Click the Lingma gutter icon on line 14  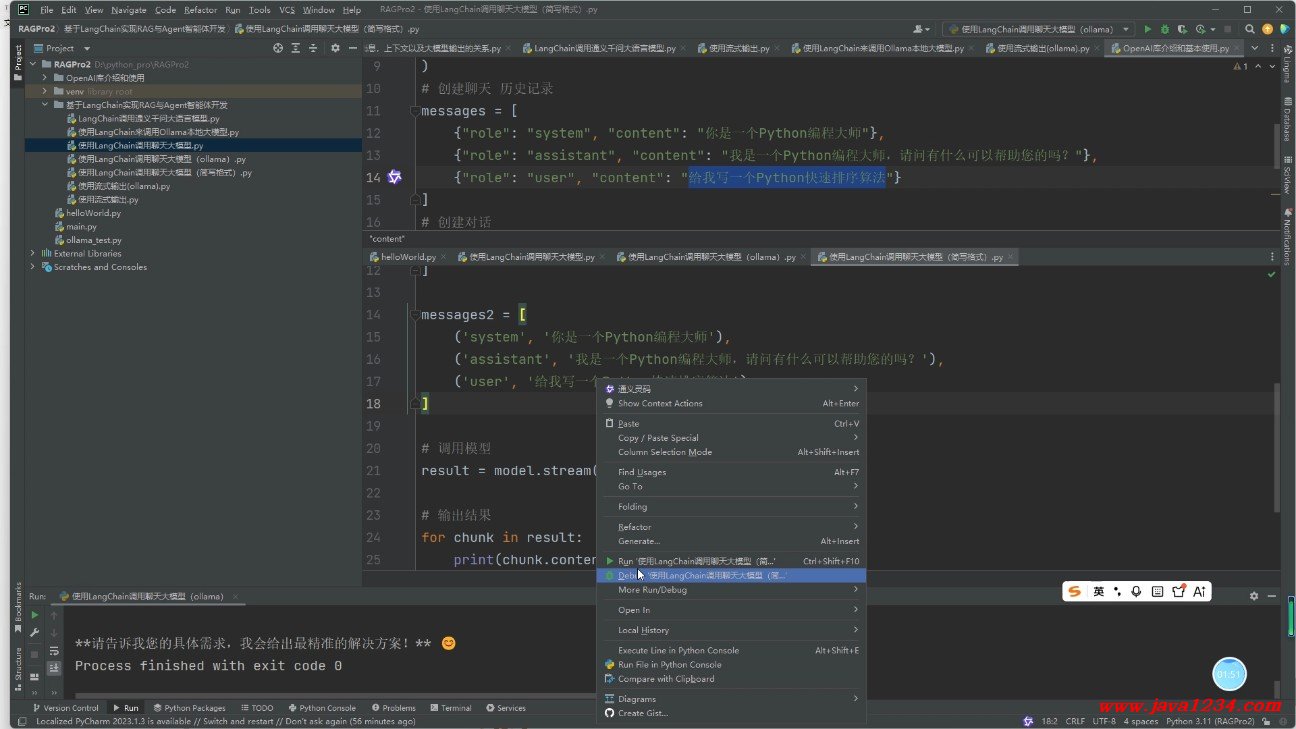tap(394, 177)
